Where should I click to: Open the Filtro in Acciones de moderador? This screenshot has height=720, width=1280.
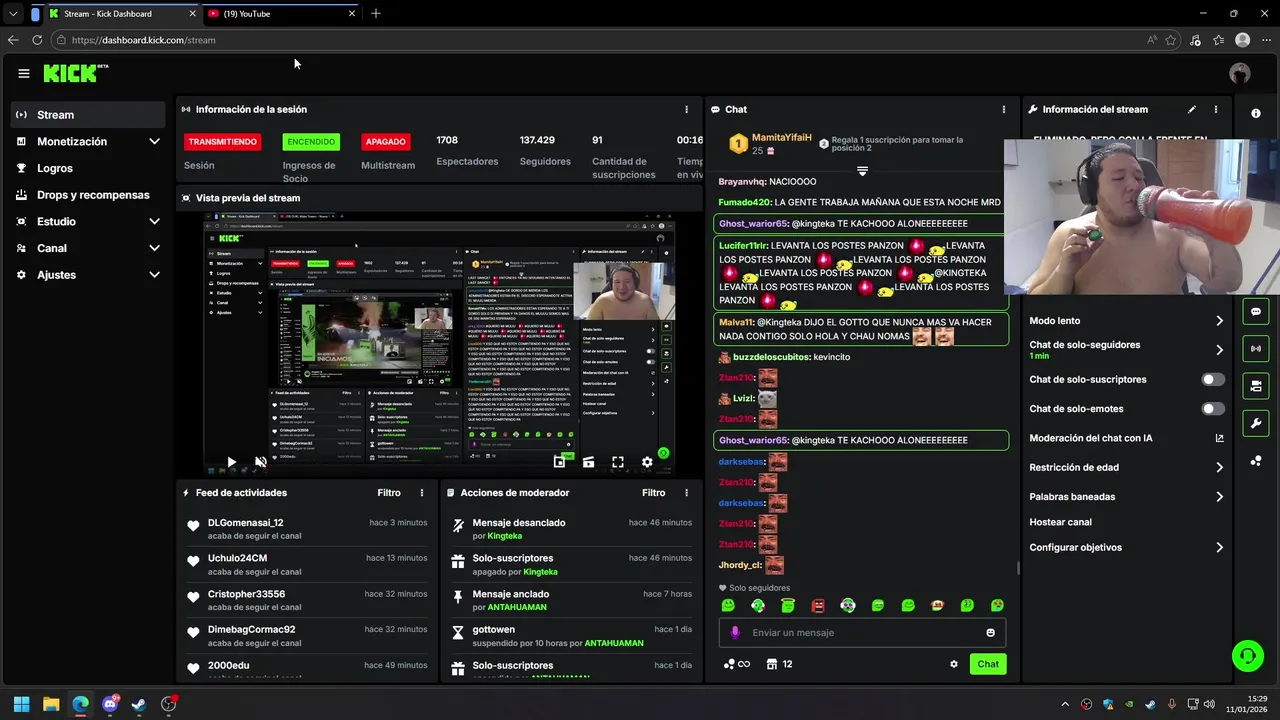653,493
